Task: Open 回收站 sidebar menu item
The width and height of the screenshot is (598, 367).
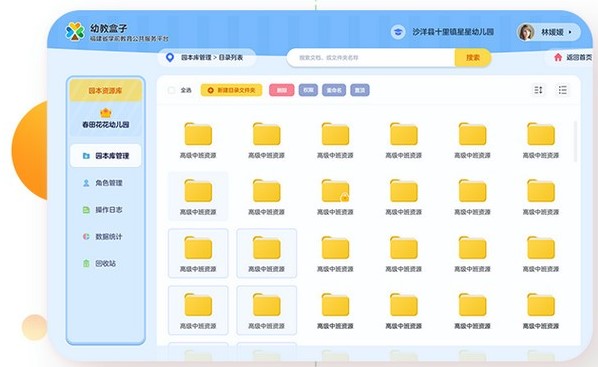Action: pos(106,263)
